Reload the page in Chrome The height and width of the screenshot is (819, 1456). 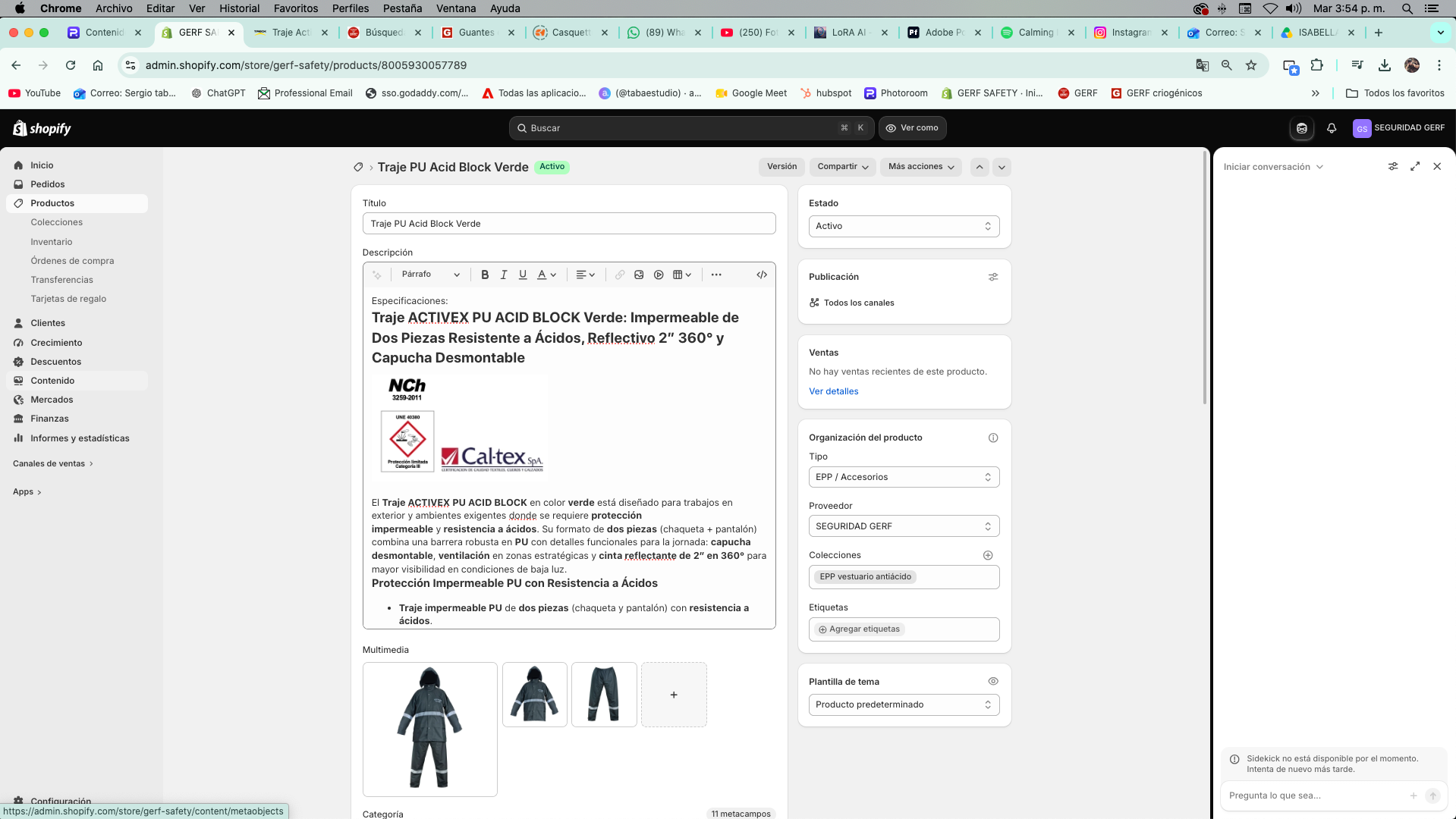[x=71, y=65]
